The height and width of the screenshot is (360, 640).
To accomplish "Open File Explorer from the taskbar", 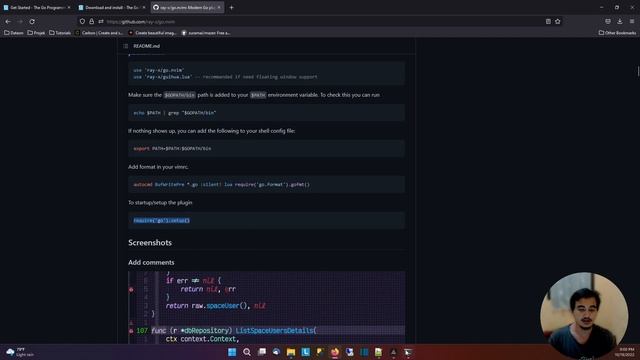I will (x=291, y=352).
